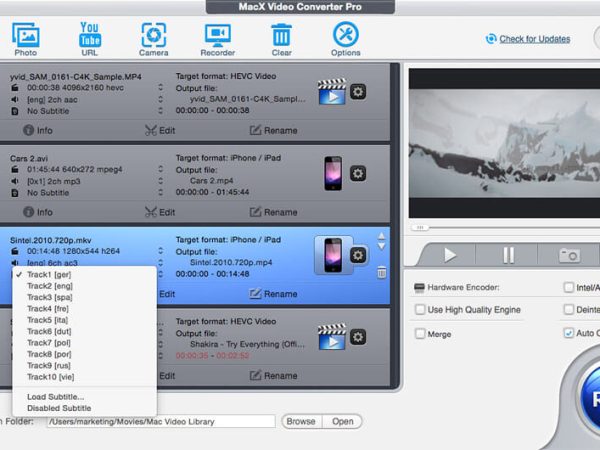The width and height of the screenshot is (600, 450).
Task: Uncheck the Auto Copy checkbox
Action: coord(569,333)
